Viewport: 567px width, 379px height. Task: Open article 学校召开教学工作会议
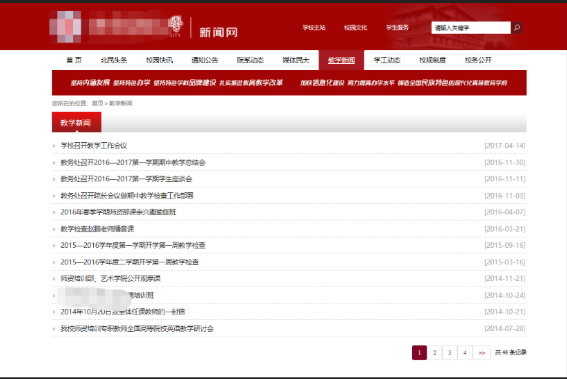tap(94, 145)
